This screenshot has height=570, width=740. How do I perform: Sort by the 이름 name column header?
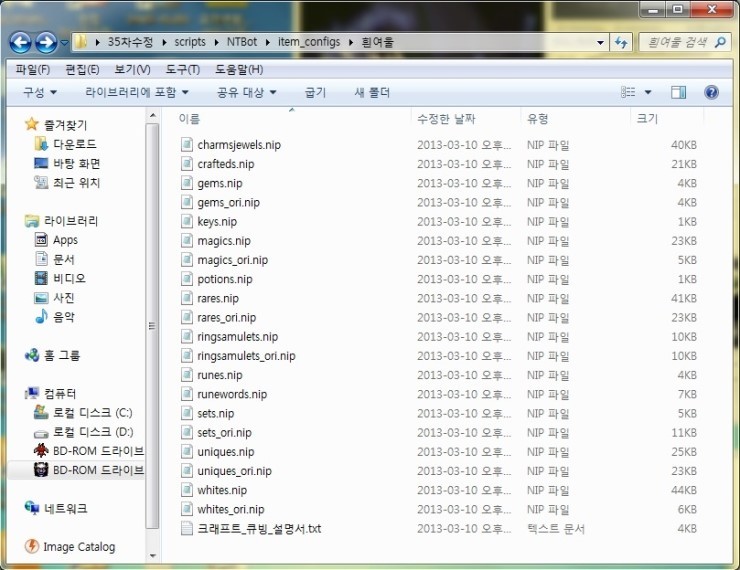[189, 119]
